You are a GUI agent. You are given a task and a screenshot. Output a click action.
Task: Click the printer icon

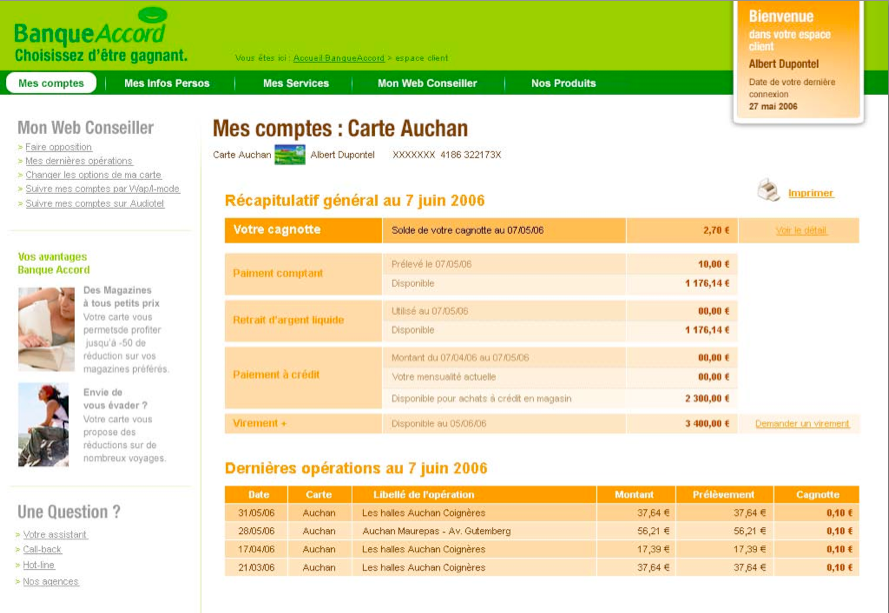point(768,190)
